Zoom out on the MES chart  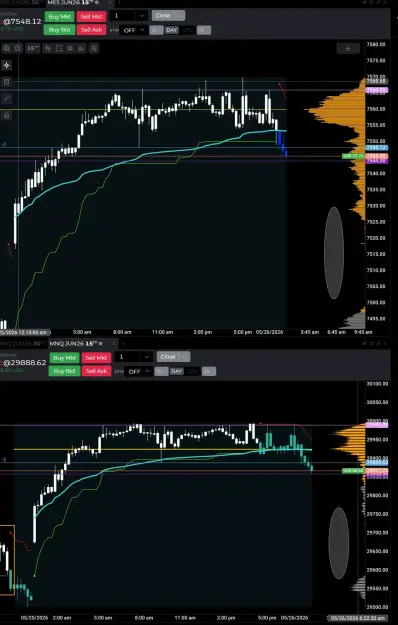click(x=18, y=48)
